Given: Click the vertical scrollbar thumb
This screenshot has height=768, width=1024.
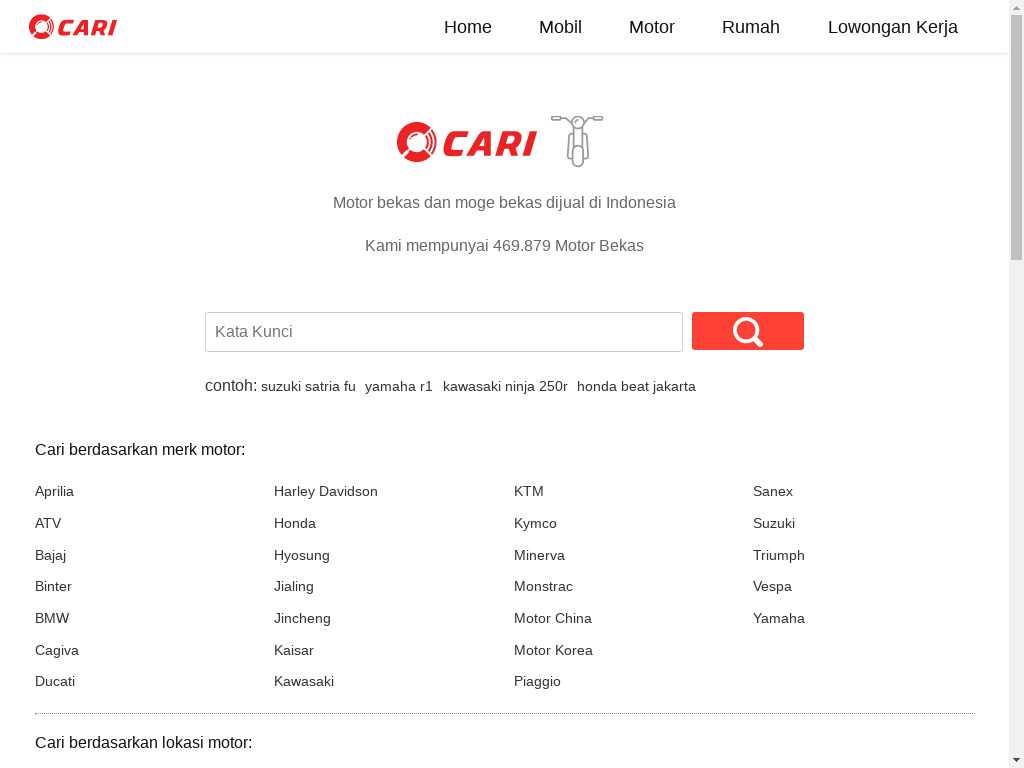Looking at the screenshot, I should click(x=1017, y=137).
